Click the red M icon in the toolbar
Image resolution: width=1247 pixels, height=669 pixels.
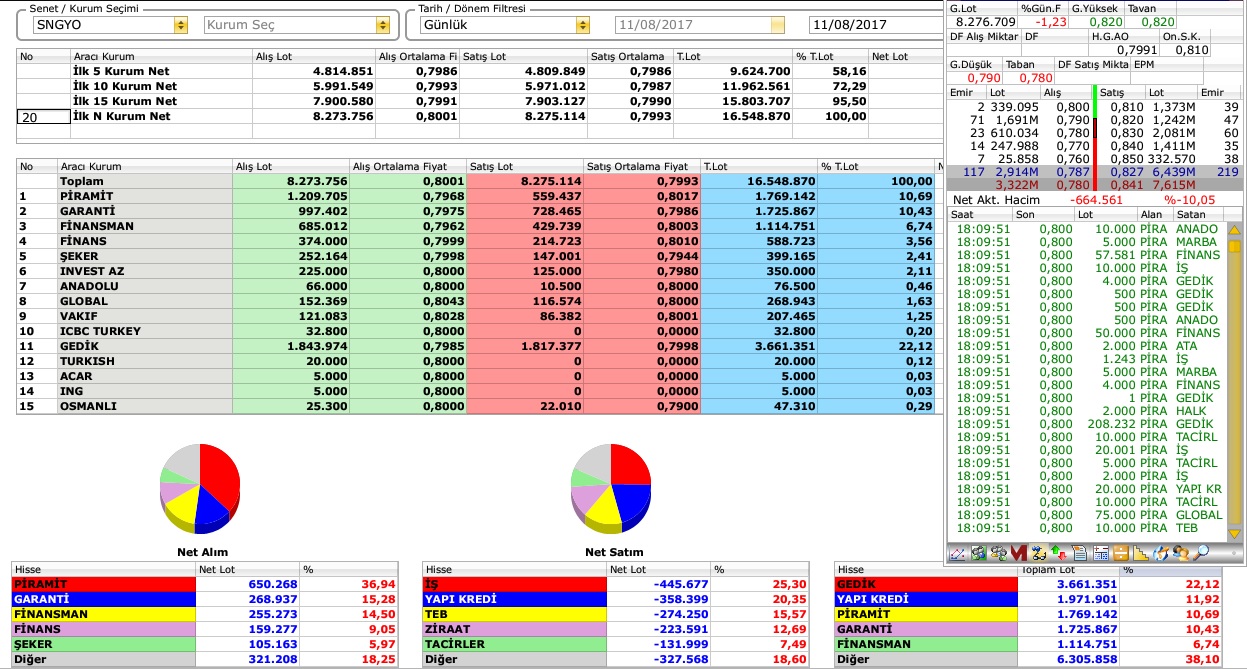coord(1017,552)
